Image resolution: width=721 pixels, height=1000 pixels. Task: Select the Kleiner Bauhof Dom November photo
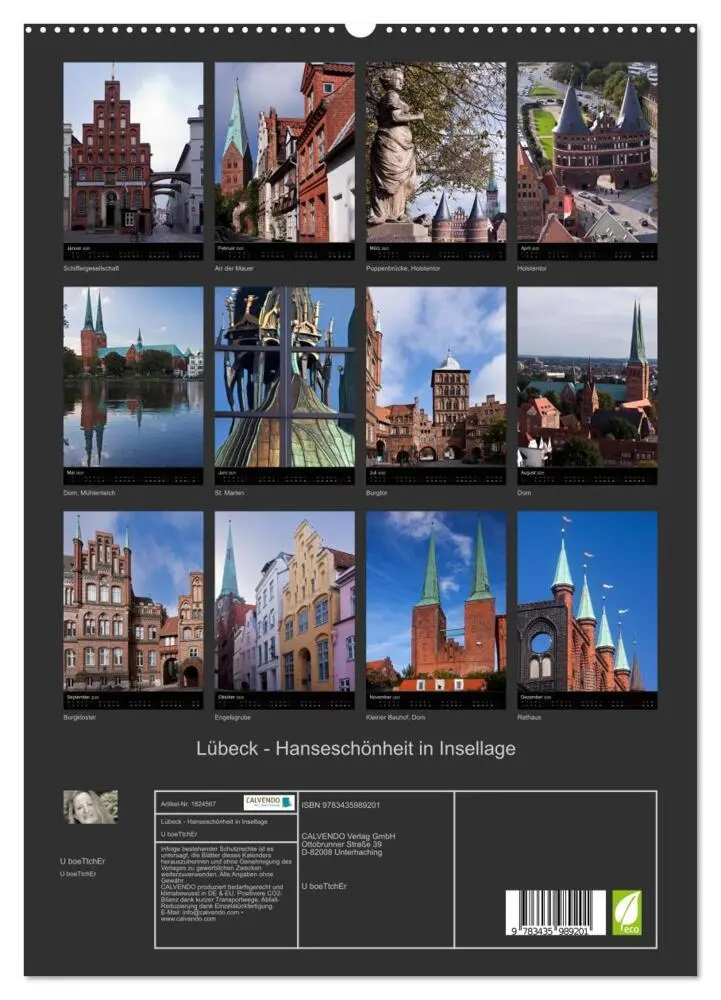click(x=436, y=601)
